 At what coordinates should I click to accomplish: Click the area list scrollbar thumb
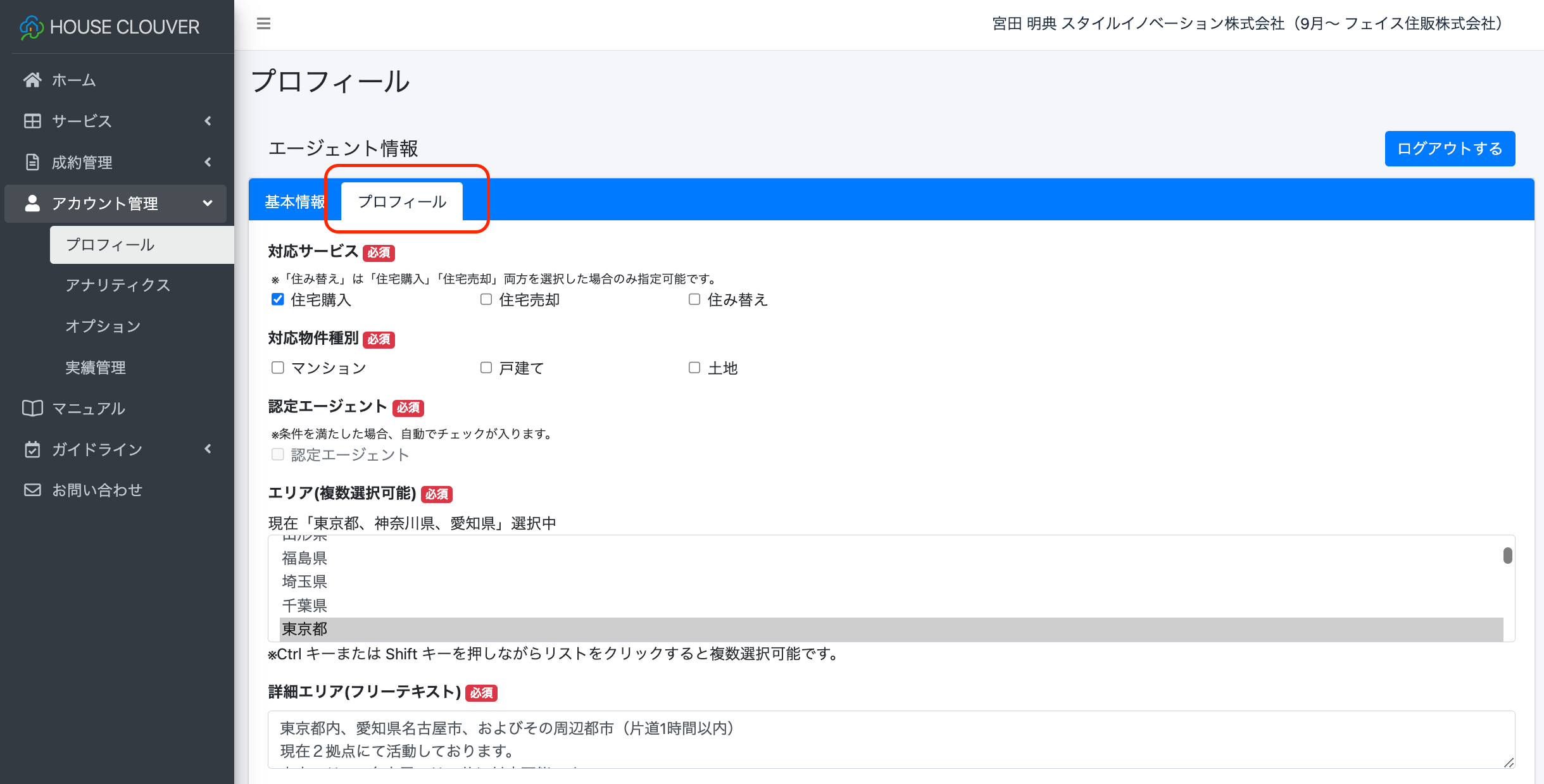(x=1507, y=556)
